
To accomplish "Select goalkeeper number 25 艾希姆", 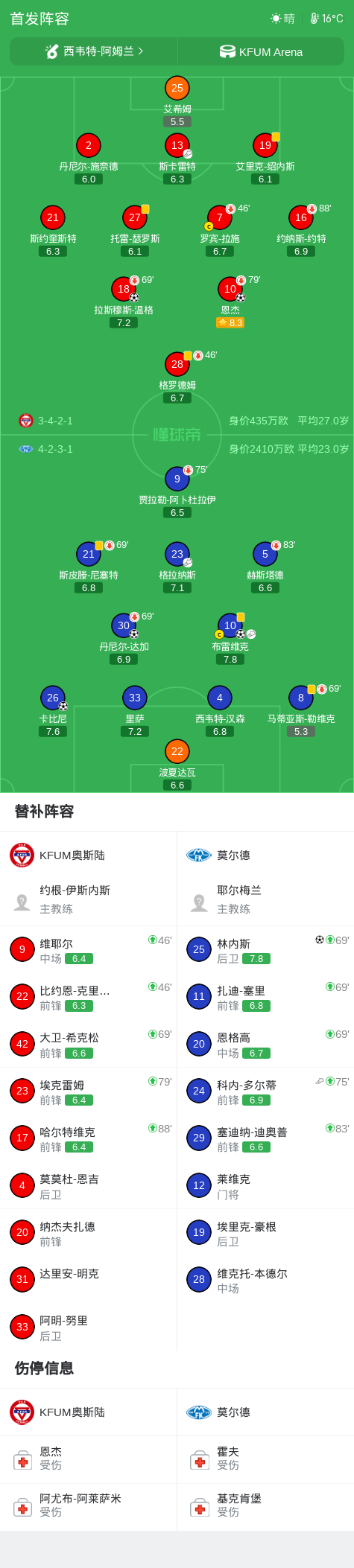I will tap(177, 88).
